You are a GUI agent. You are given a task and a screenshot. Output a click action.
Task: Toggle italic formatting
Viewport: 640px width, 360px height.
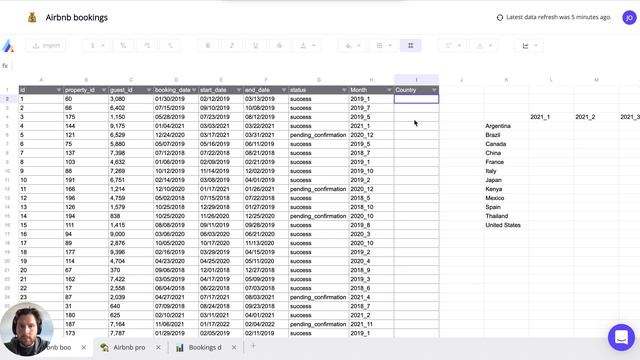[x=231, y=45]
